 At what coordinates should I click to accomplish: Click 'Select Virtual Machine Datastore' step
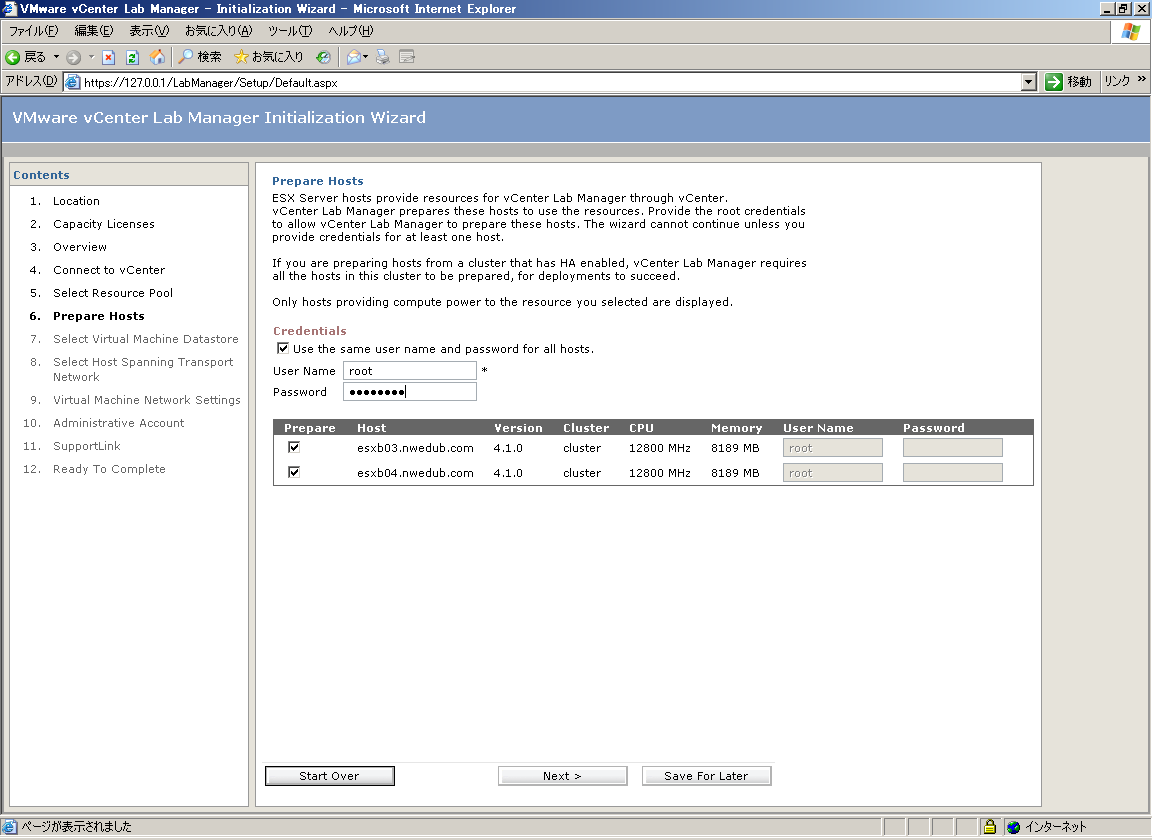(x=145, y=339)
